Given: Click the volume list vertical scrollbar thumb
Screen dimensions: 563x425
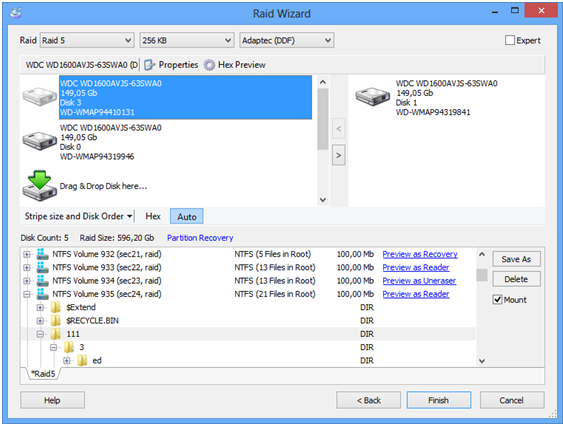Looking at the screenshot, I should click(x=482, y=275).
